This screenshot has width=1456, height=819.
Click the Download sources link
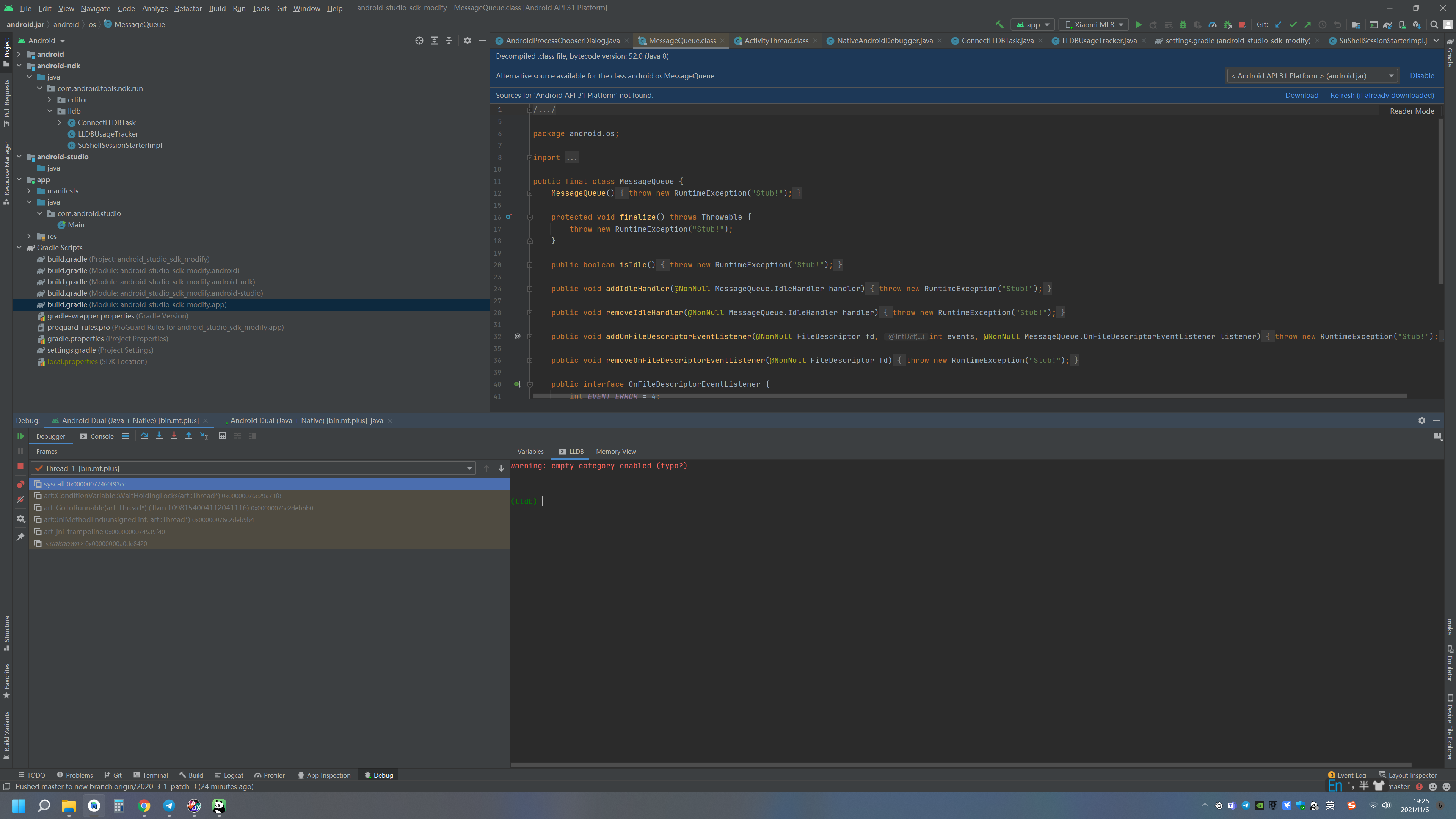click(1301, 96)
